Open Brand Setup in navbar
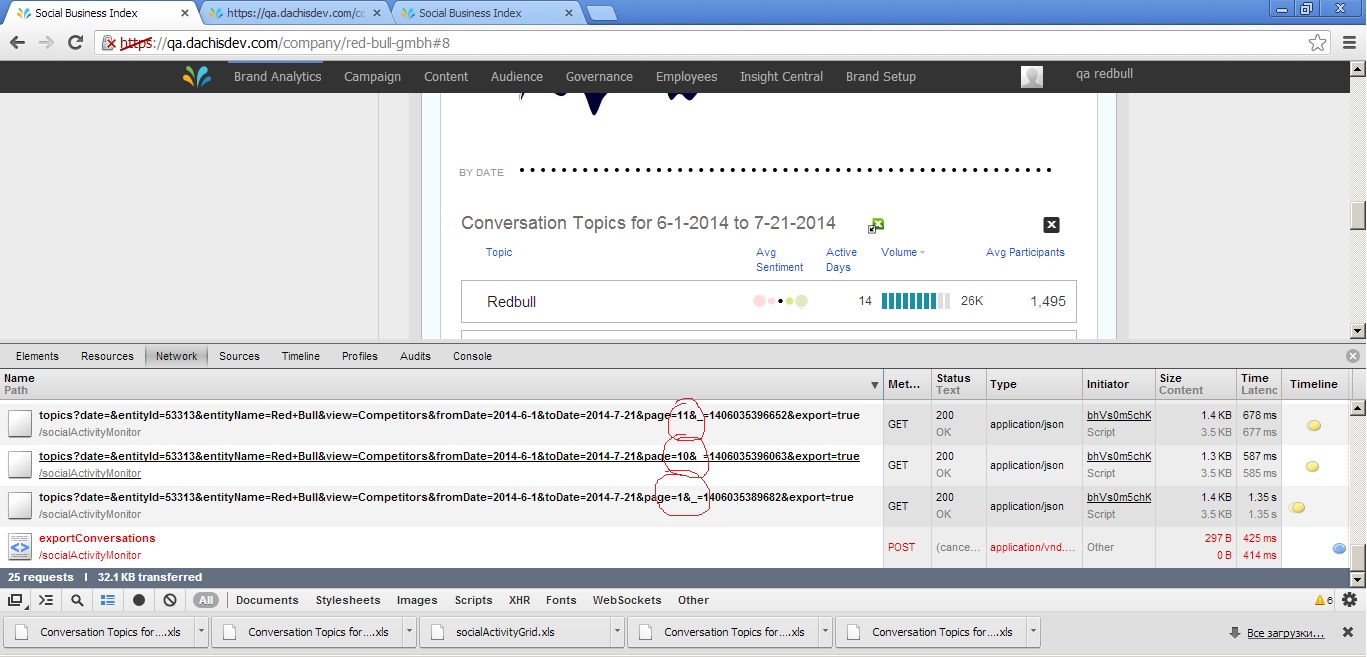This screenshot has height=657, width=1367. tap(881, 77)
